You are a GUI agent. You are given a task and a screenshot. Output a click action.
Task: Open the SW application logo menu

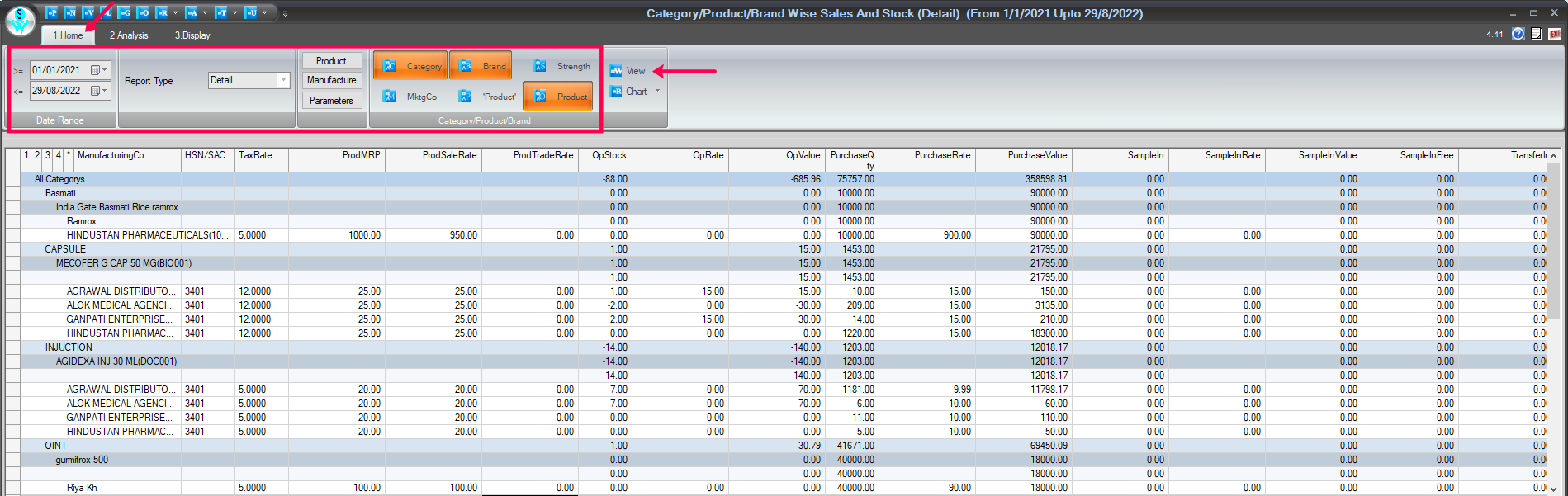coord(20,21)
